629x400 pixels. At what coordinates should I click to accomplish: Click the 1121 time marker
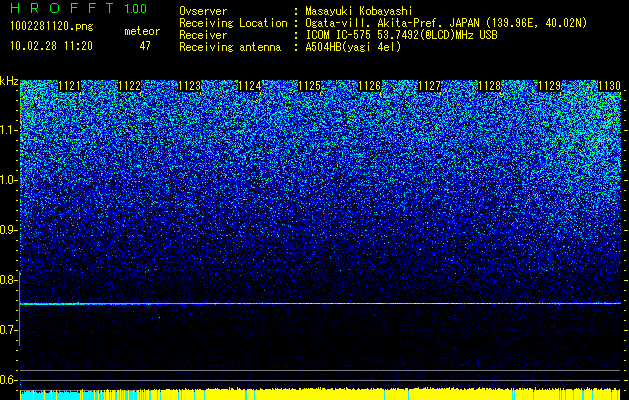tap(69, 86)
